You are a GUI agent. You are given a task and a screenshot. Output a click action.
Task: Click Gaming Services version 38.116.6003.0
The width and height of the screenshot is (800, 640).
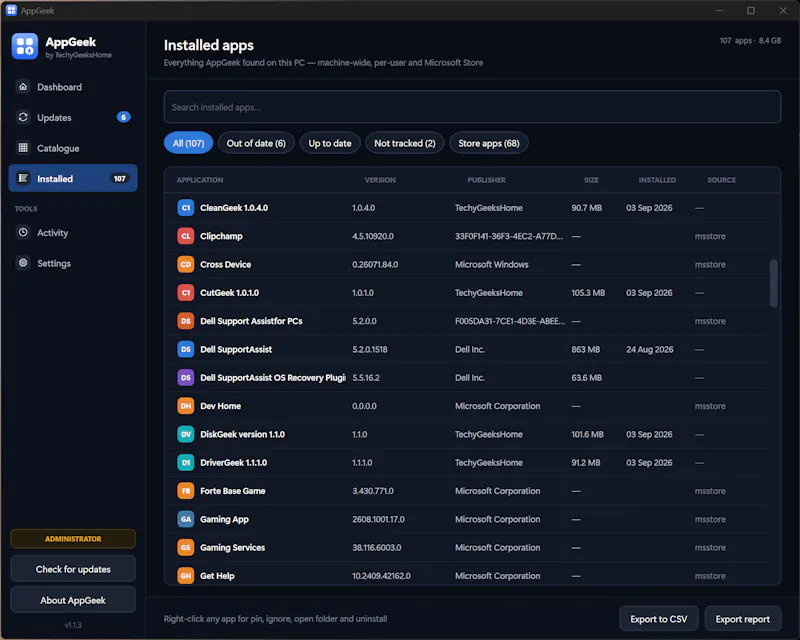click(377, 547)
